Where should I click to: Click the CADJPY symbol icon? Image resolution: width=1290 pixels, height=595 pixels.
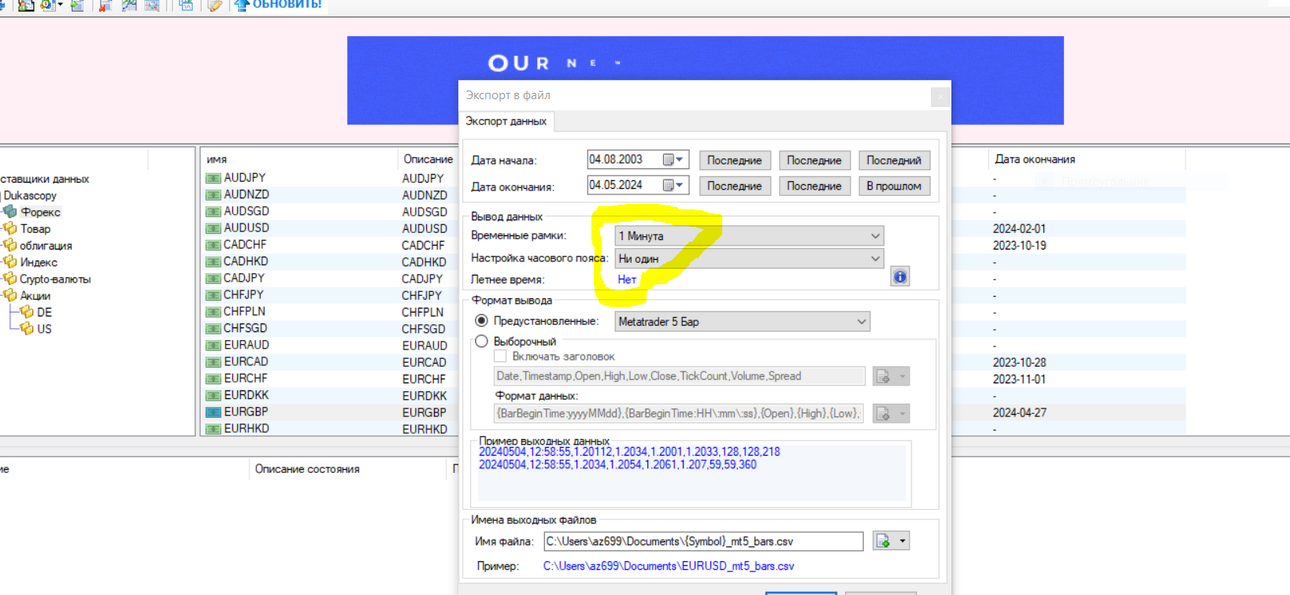(213, 278)
